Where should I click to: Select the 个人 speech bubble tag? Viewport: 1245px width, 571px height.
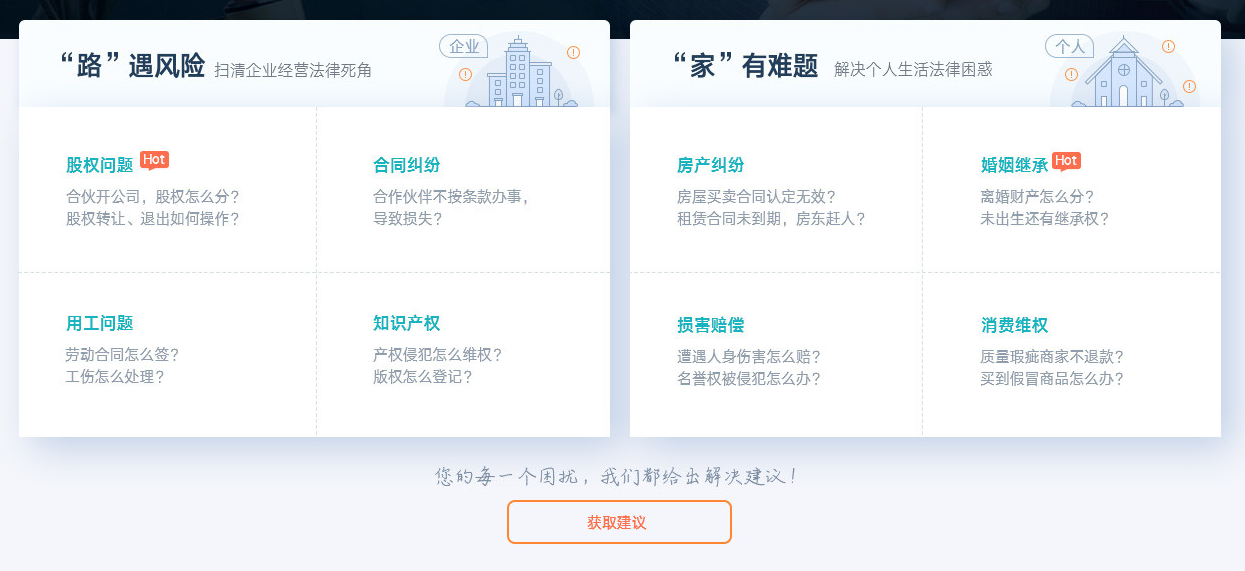[1069, 47]
